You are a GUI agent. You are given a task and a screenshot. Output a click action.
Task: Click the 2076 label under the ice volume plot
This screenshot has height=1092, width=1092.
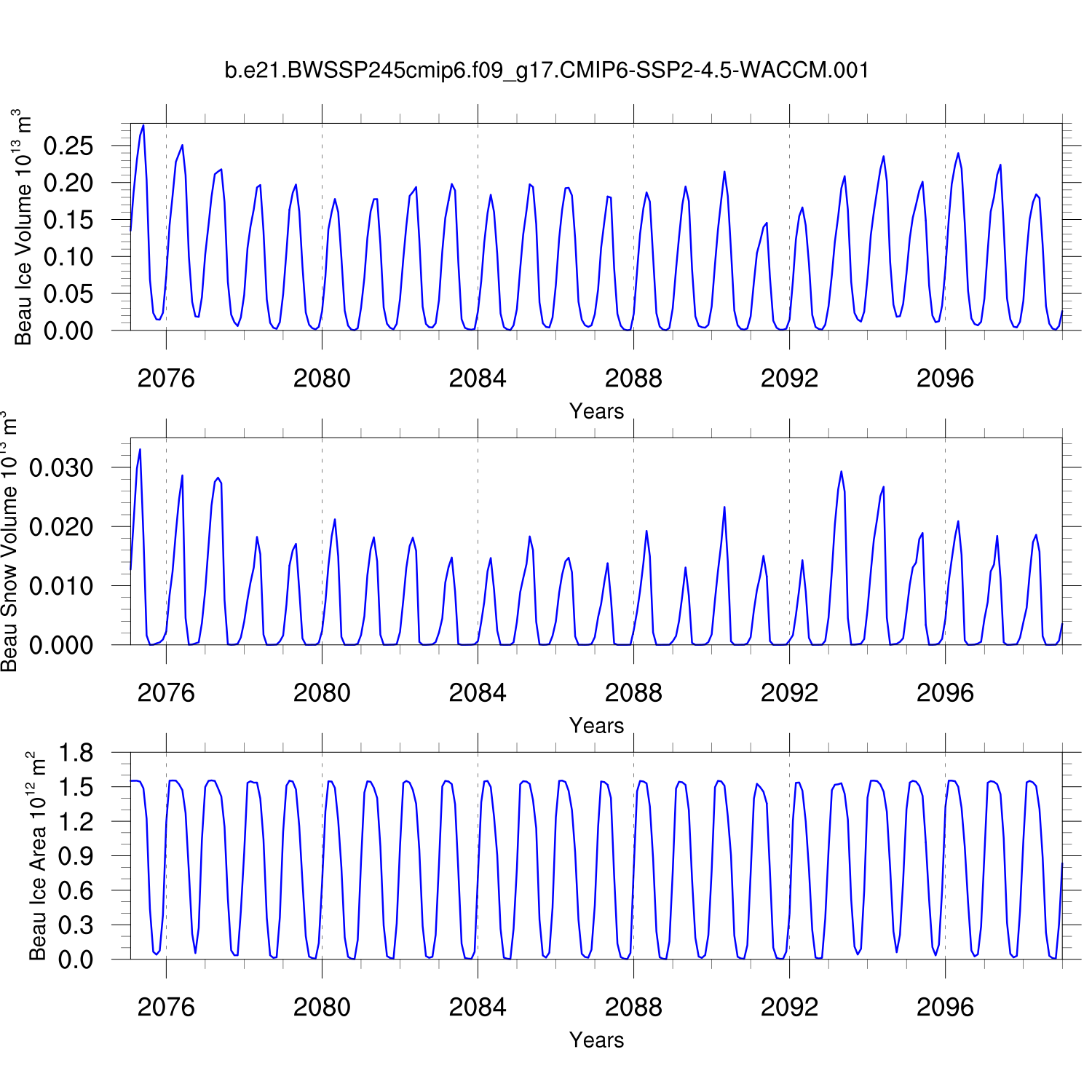tap(166, 379)
